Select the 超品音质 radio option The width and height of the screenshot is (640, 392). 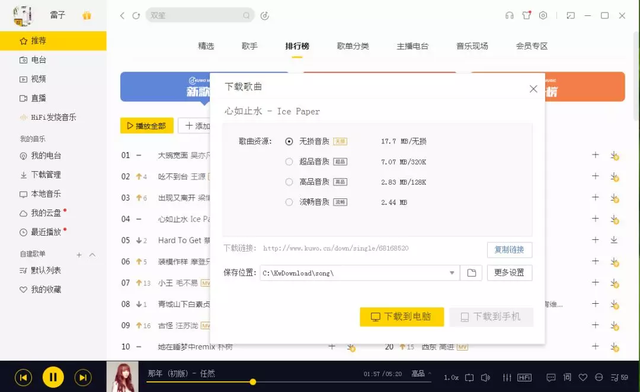(x=289, y=162)
